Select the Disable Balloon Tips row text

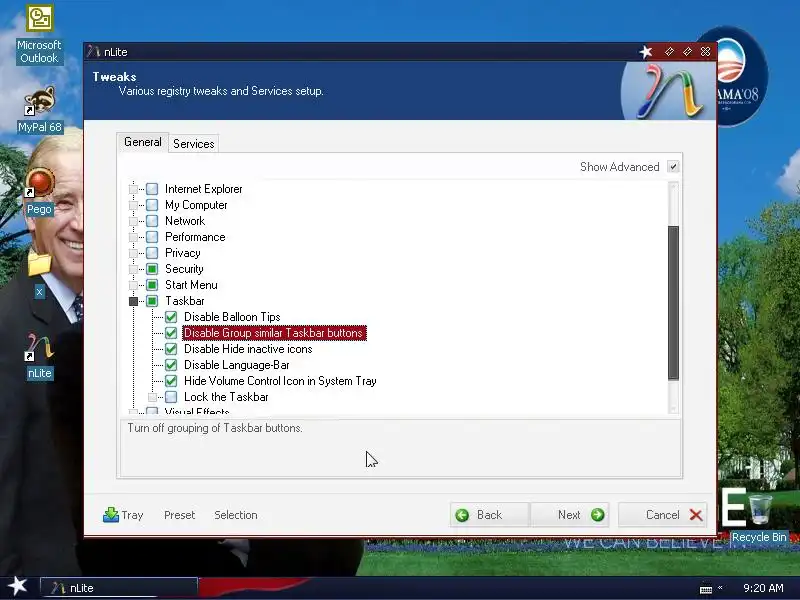232,317
